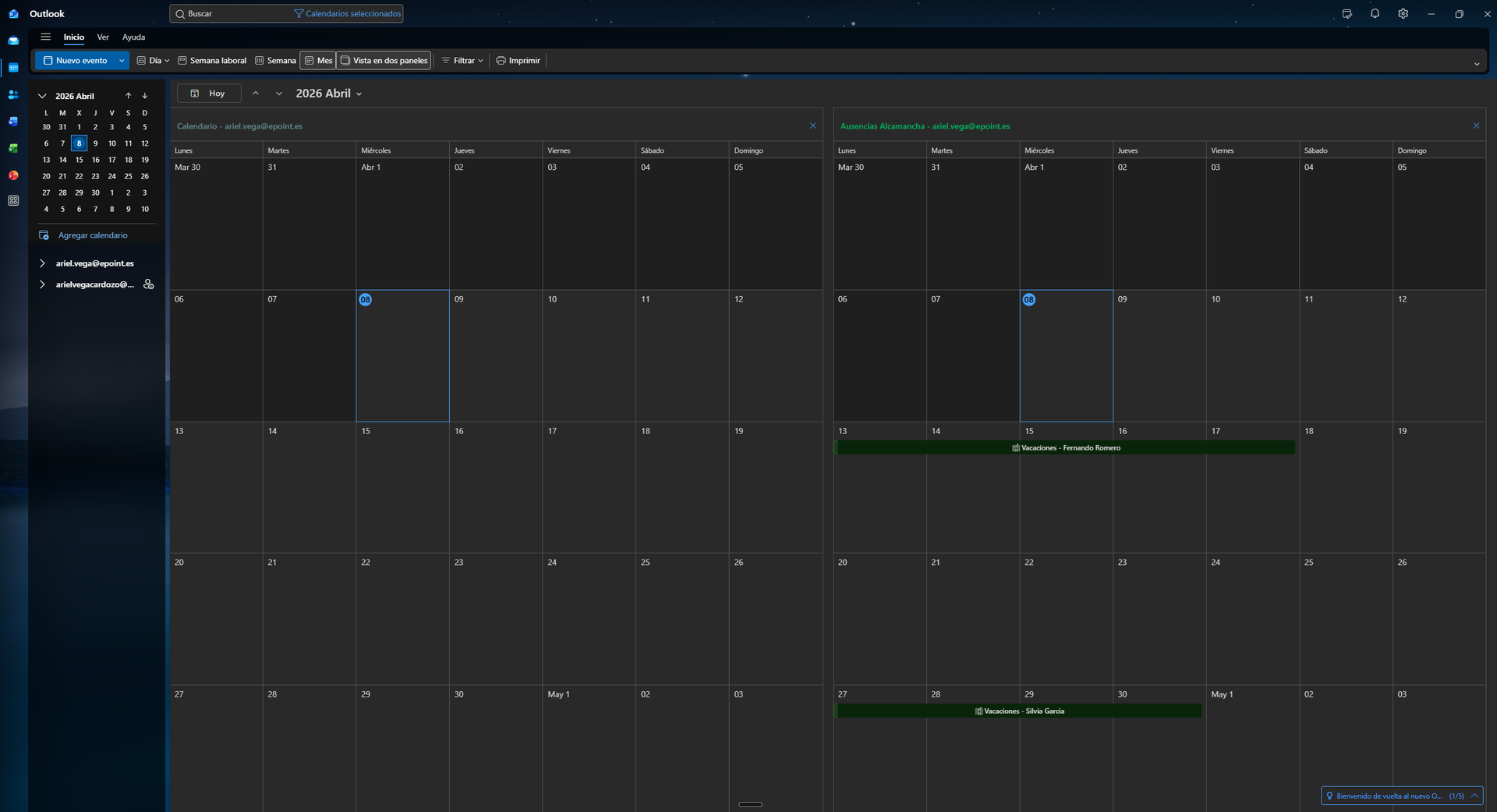Screen dimensions: 1497x812
Task: Open the Mail module in the sidebar
Action: [x=13, y=41]
